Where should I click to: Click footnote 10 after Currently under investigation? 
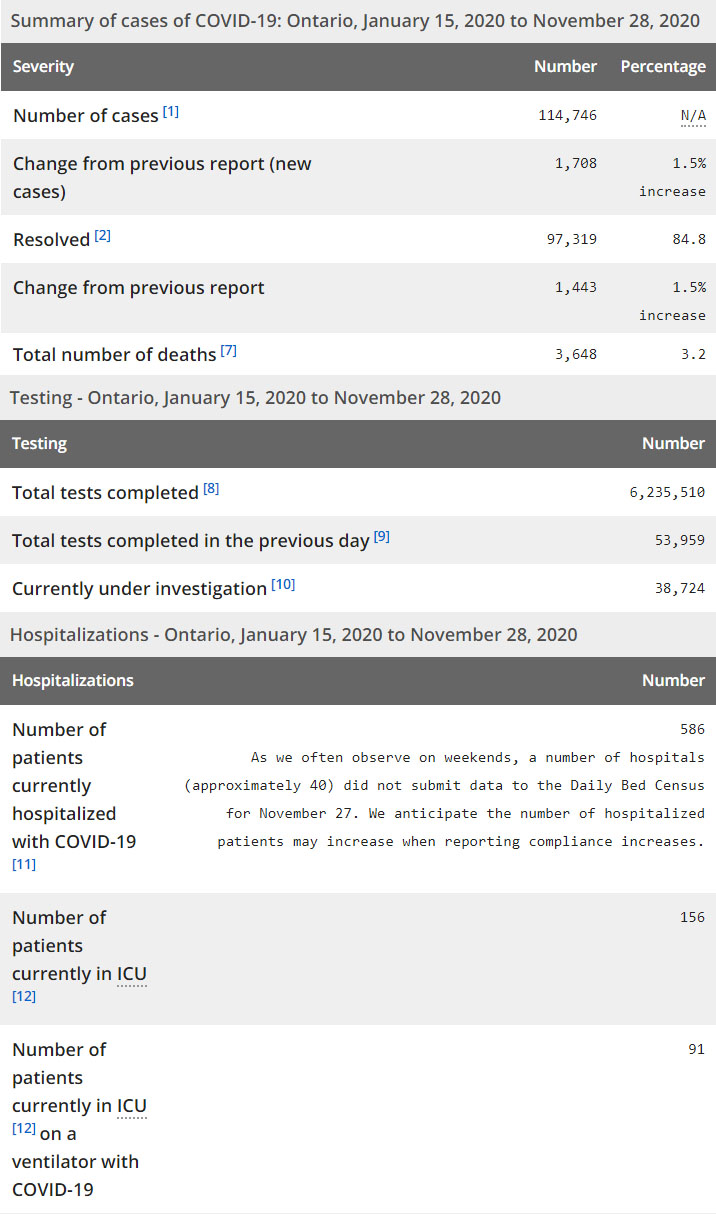(x=283, y=585)
